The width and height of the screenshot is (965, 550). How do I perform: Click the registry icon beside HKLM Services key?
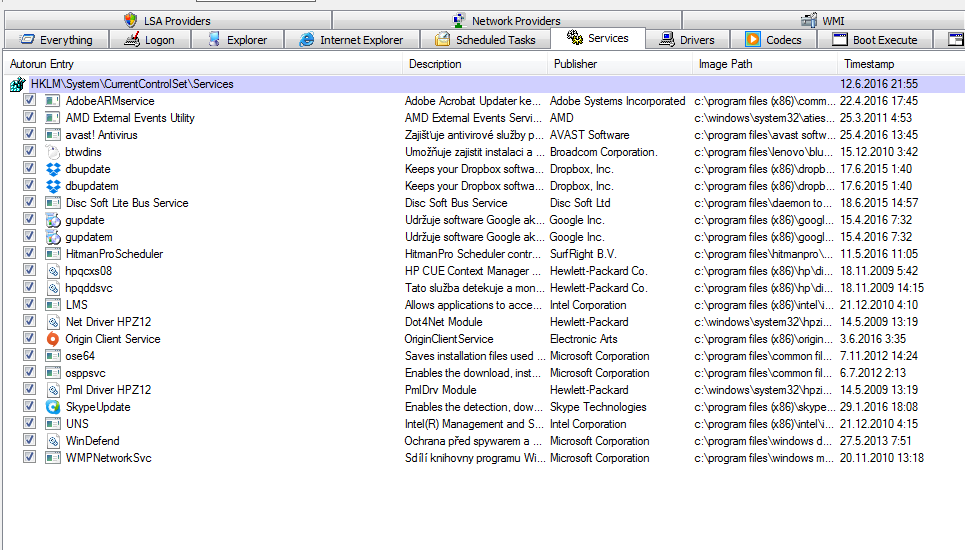[18, 84]
